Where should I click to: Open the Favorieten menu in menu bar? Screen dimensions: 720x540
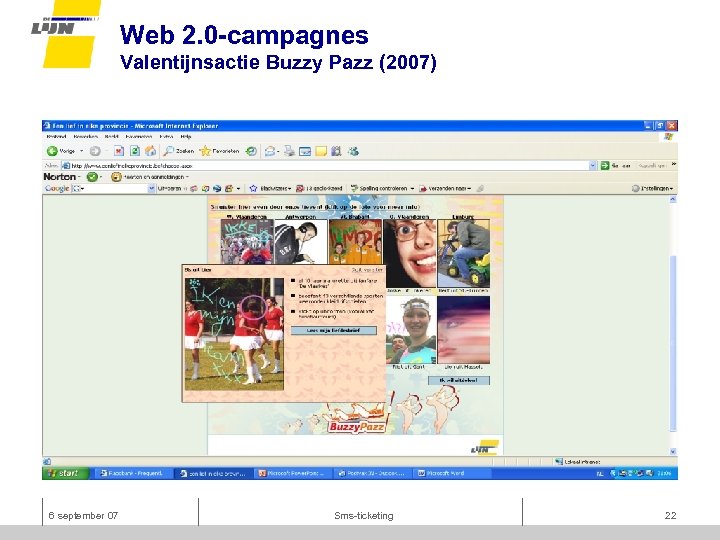[139, 136]
